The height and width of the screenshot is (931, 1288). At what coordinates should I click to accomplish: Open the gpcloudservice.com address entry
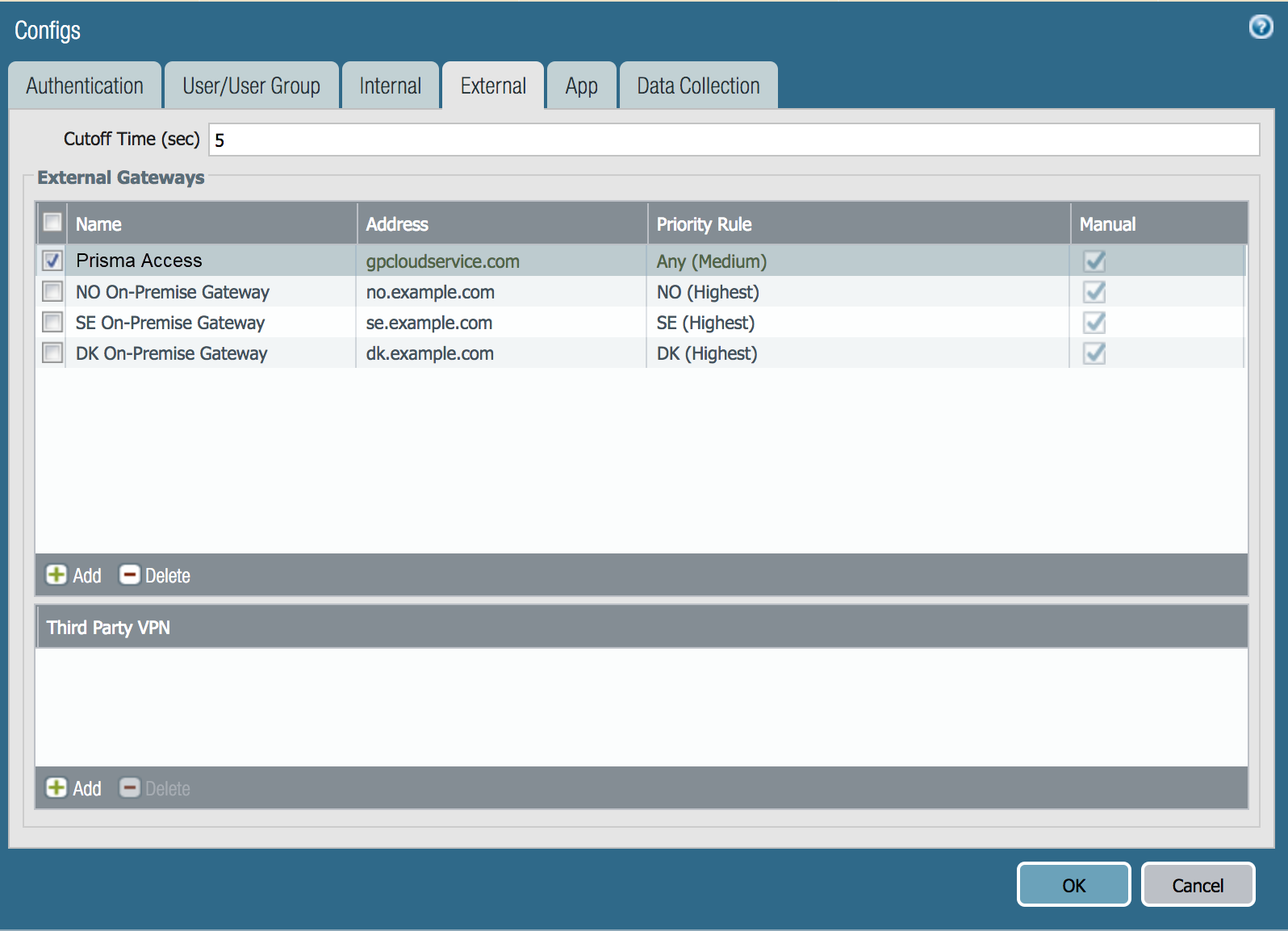click(442, 261)
